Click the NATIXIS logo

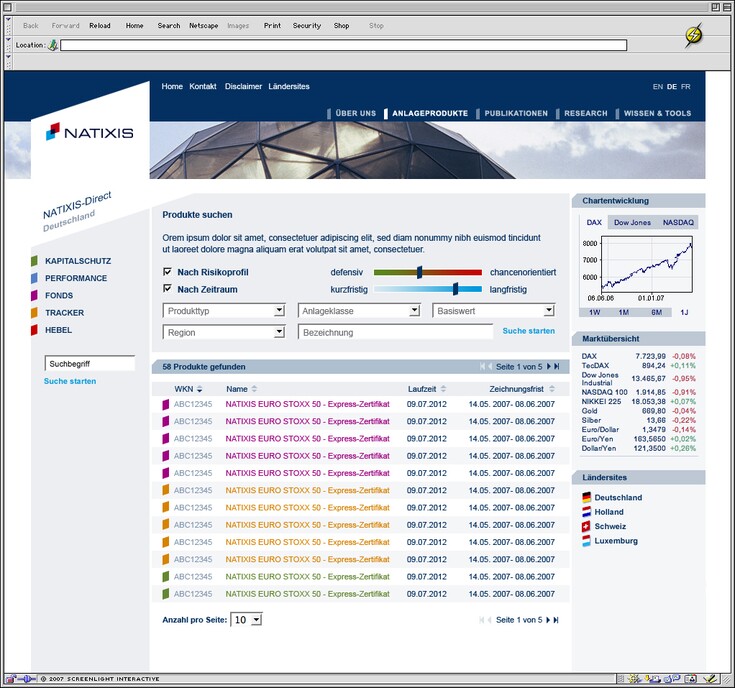click(89, 132)
